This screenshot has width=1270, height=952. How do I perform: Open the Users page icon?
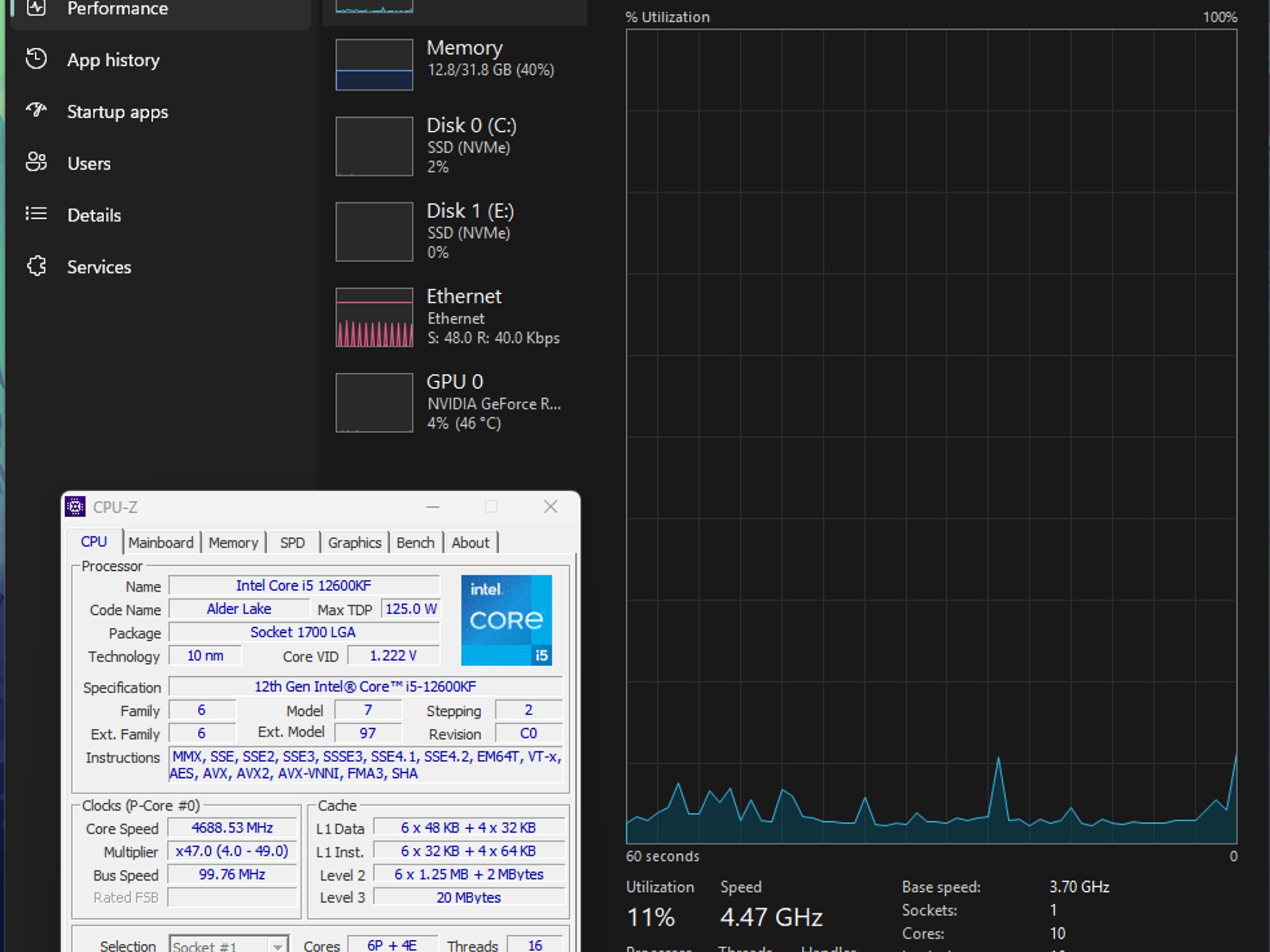[36, 162]
